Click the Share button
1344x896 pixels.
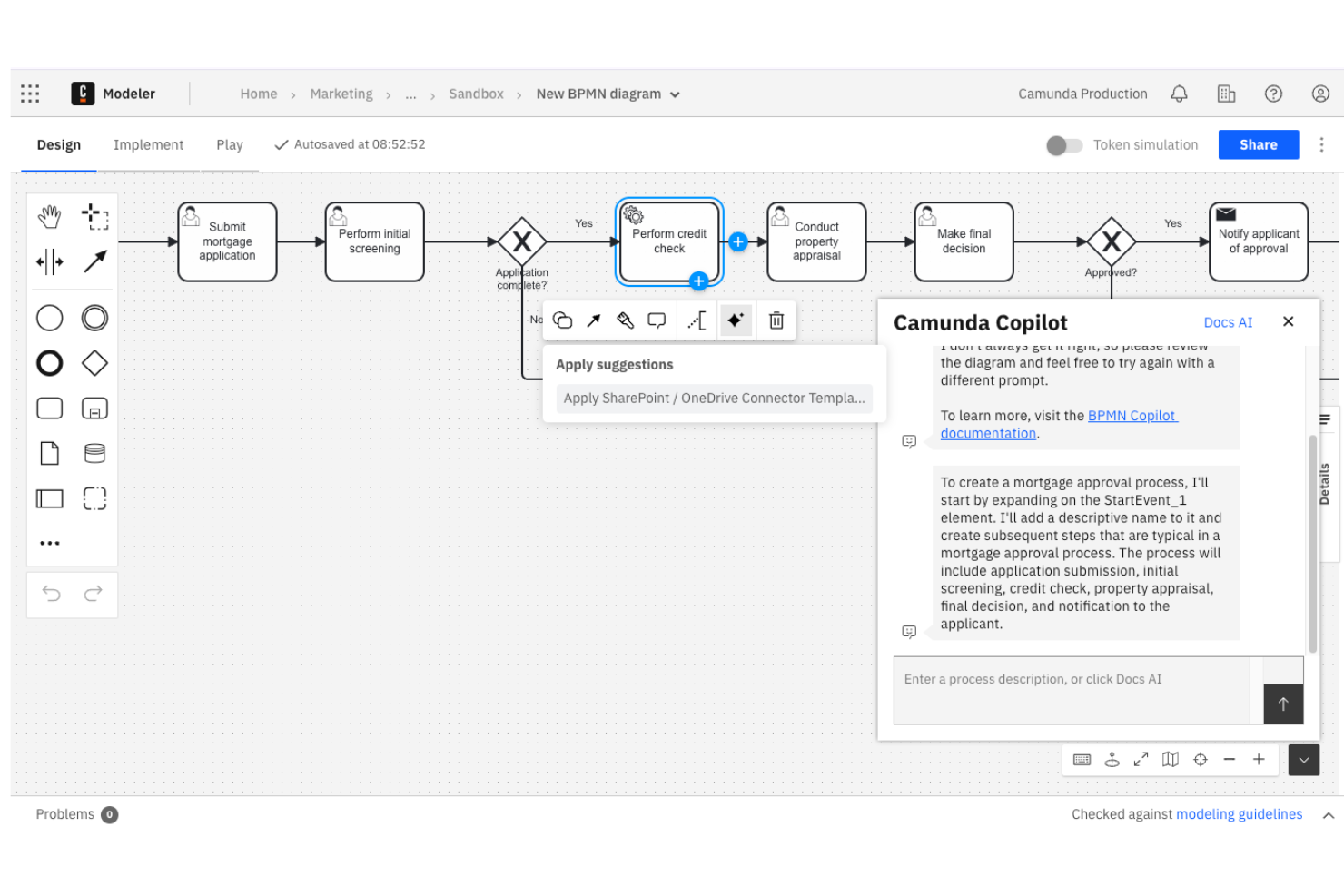pos(1259,145)
